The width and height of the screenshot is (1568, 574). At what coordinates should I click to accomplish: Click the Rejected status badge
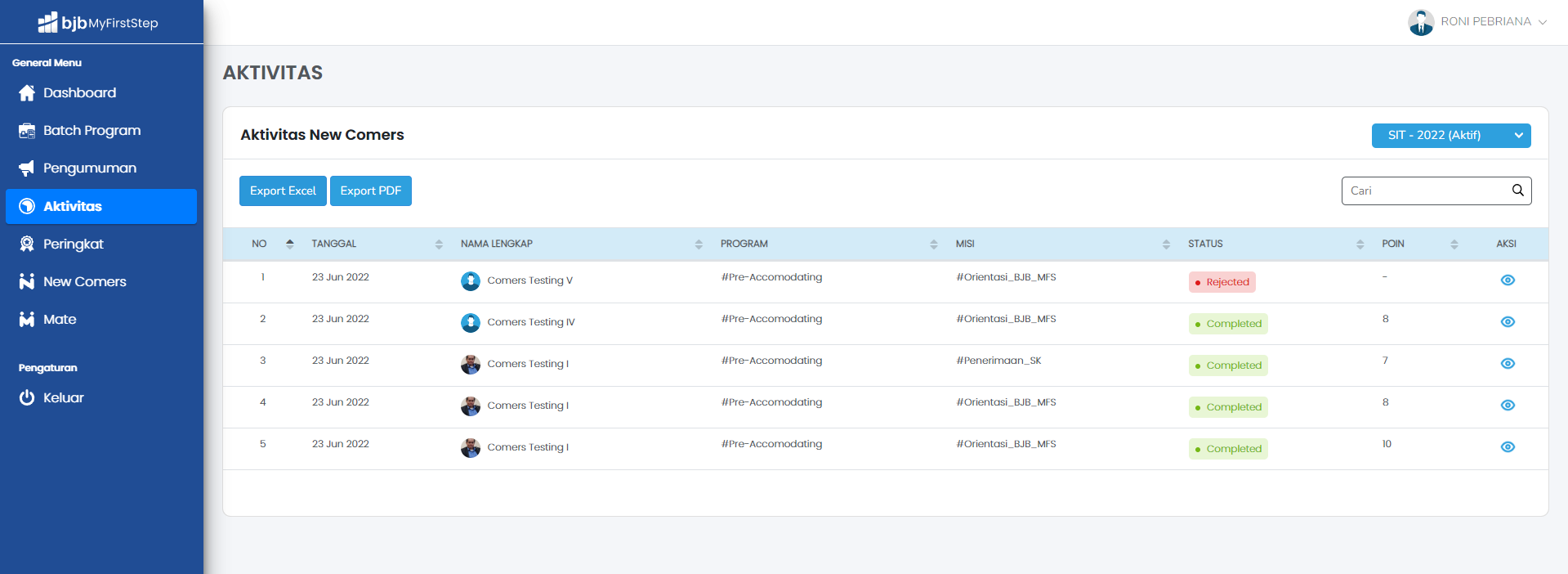(1222, 282)
